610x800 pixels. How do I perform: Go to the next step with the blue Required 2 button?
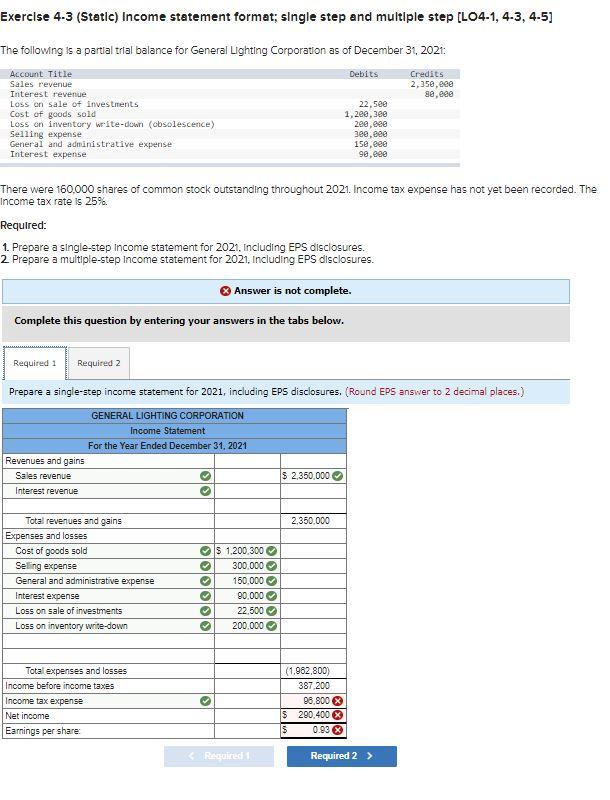(342, 756)
